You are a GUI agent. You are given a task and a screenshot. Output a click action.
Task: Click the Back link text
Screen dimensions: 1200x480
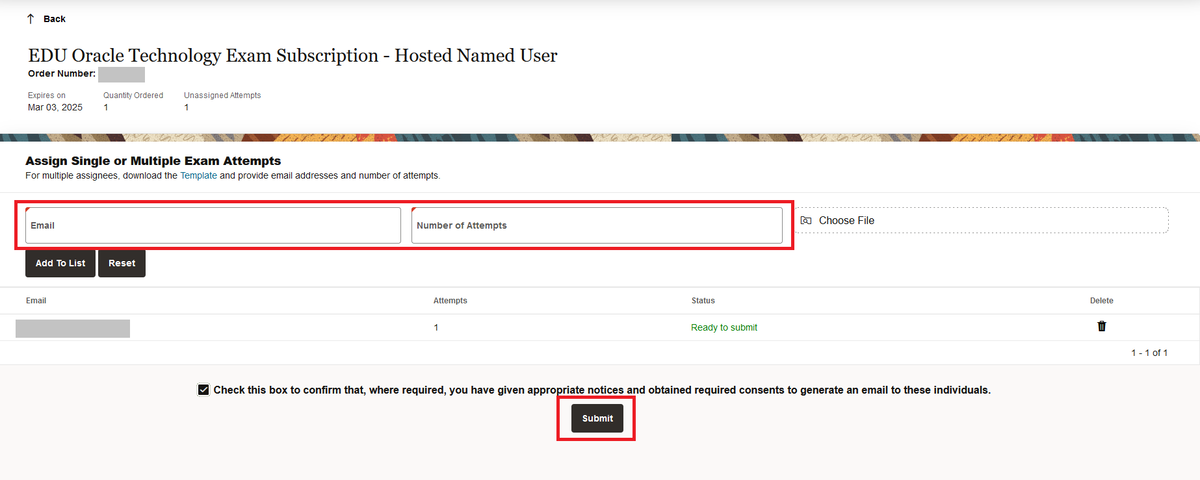tap(55, 19)
